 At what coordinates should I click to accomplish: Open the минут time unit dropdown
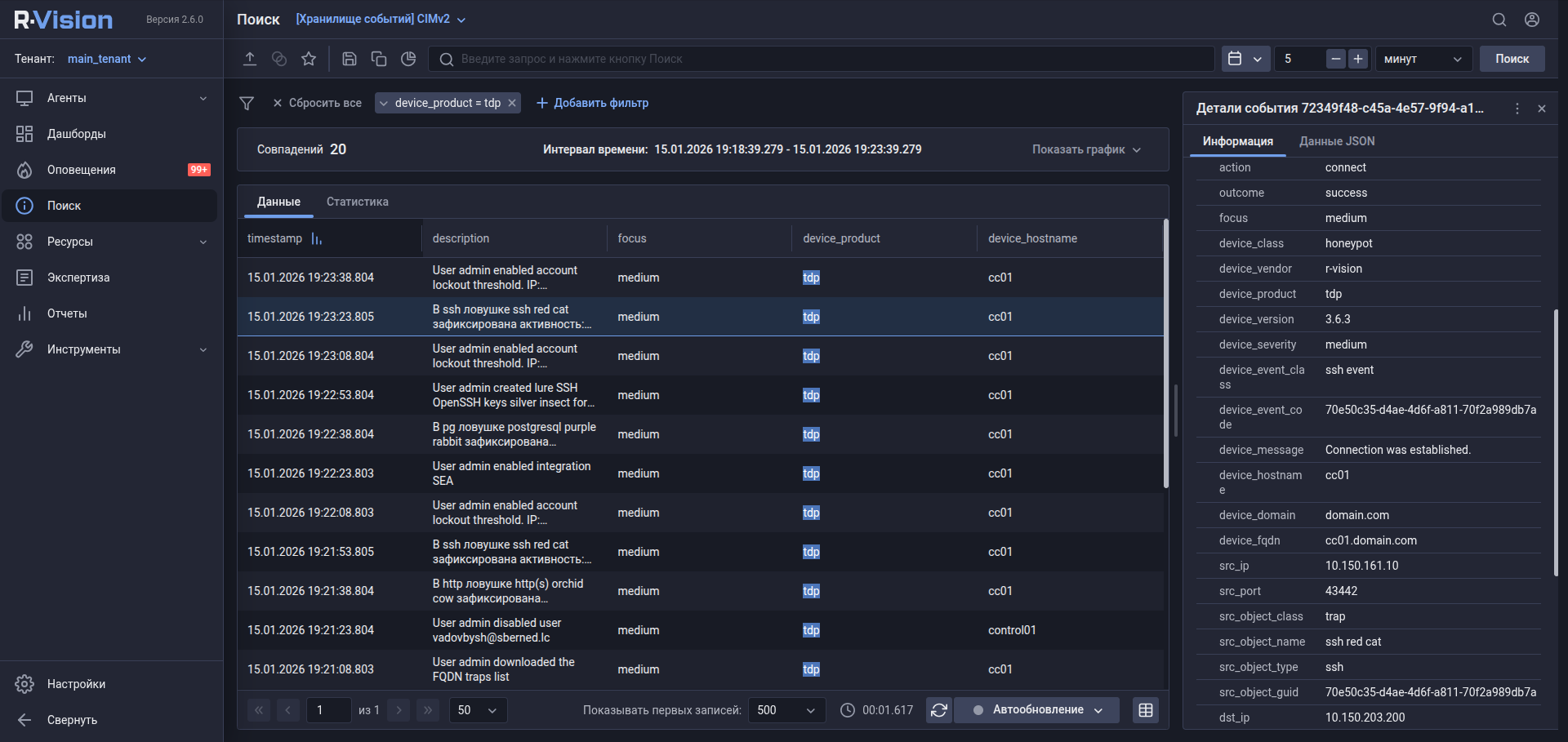click(x=1422, y=59)
